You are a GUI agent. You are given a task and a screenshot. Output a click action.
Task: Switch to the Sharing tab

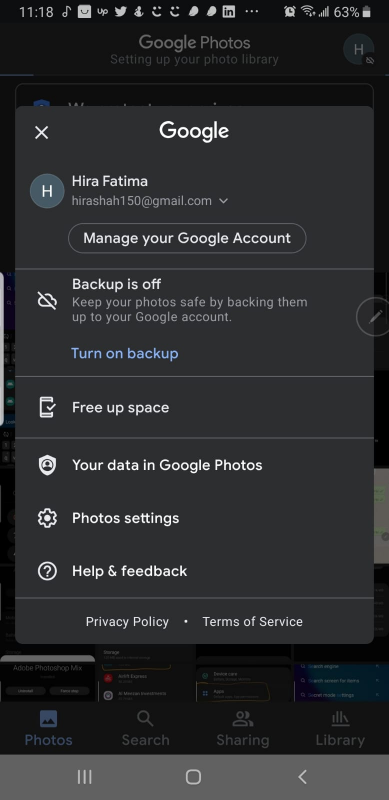[242, 729]
